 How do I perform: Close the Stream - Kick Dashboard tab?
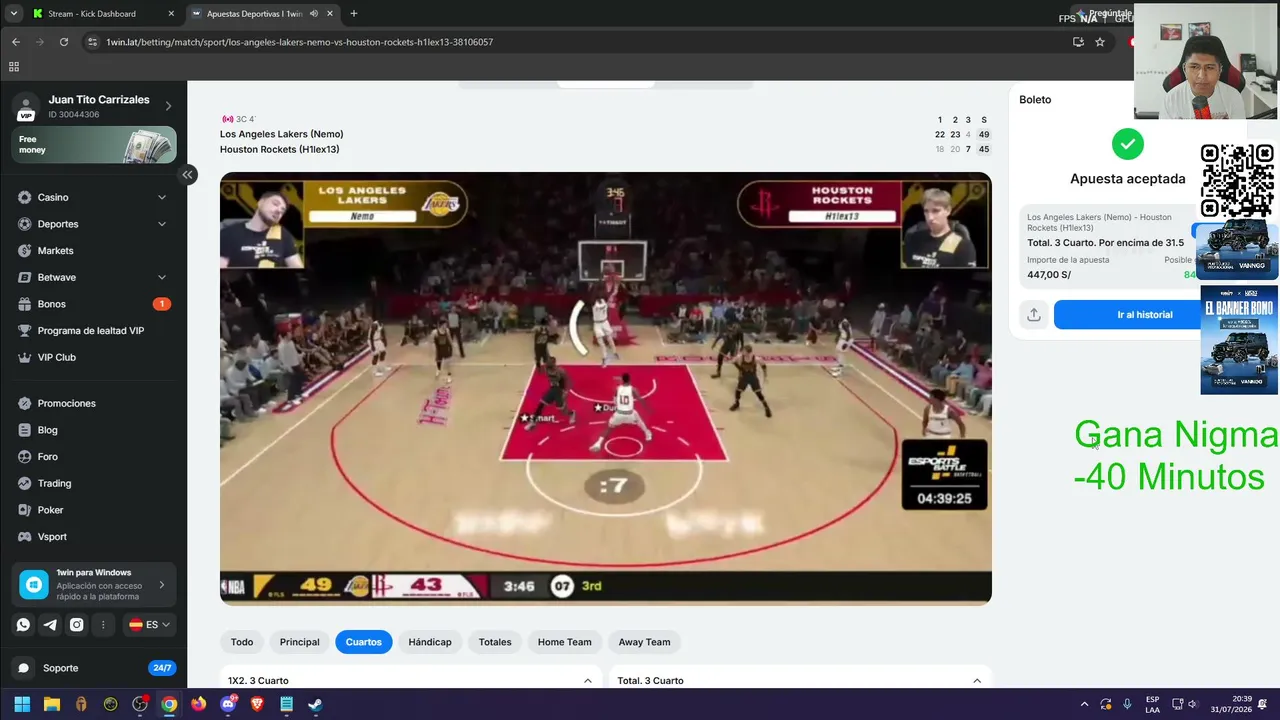click(171, 14)
